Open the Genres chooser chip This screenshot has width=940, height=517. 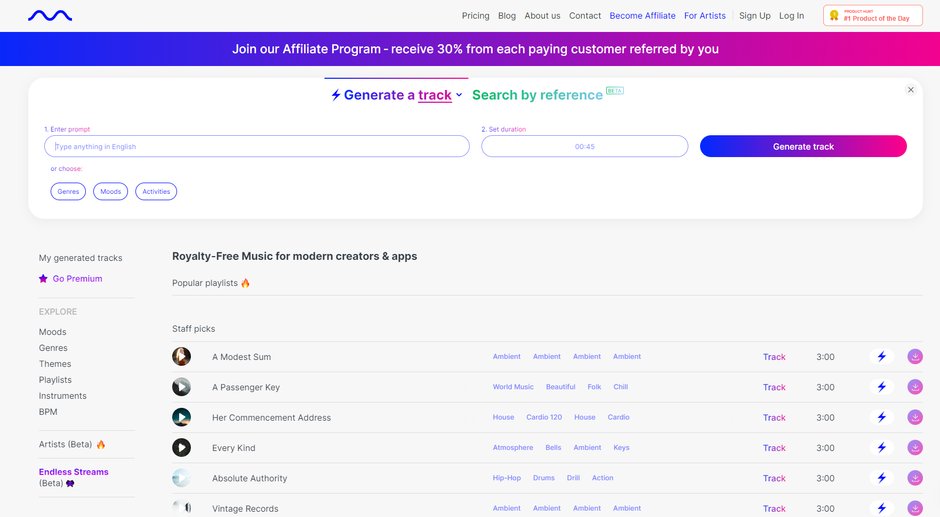click(68, 191)
